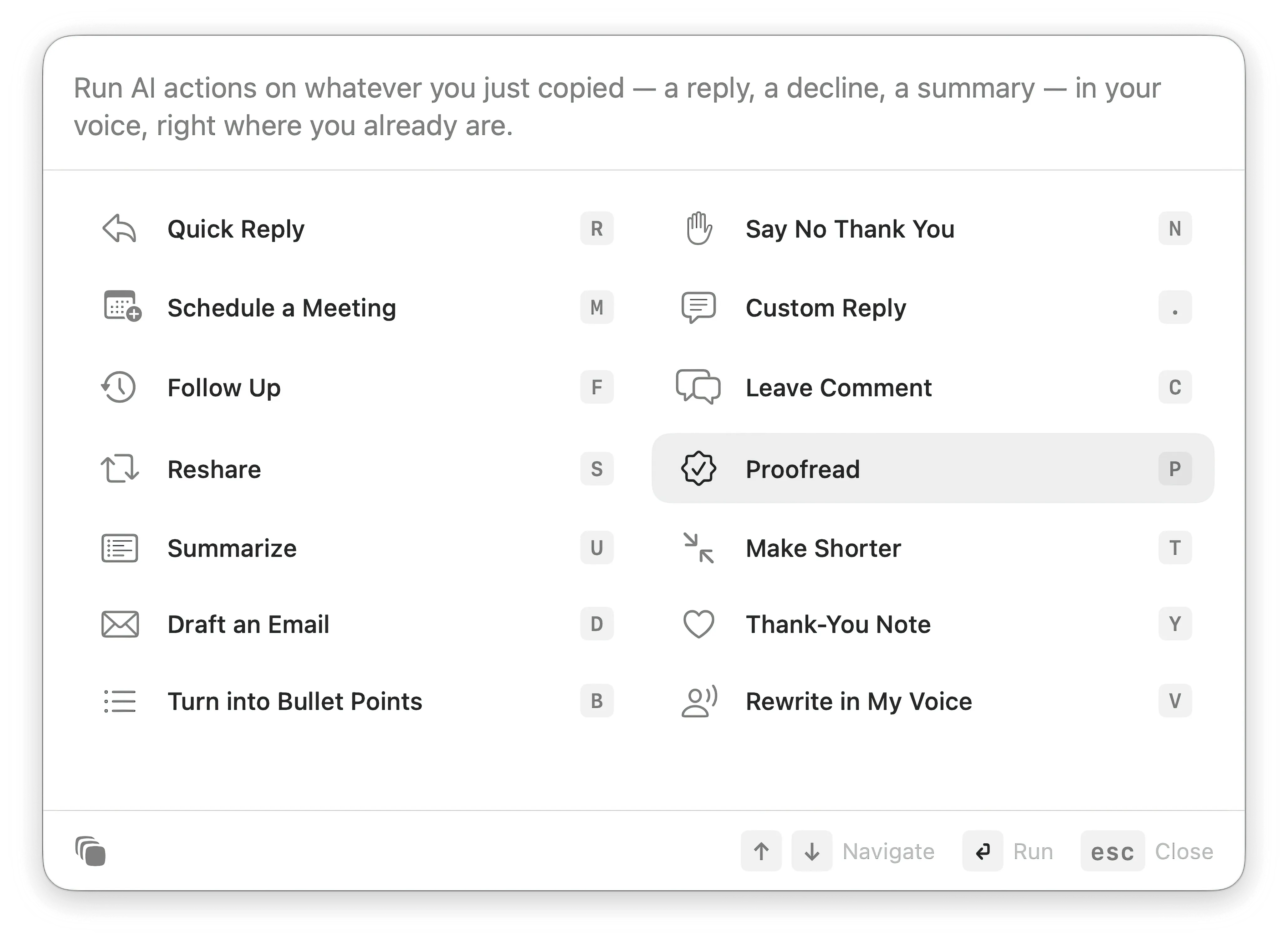Click the T shortcut key badge

(x=1175, y=548)
